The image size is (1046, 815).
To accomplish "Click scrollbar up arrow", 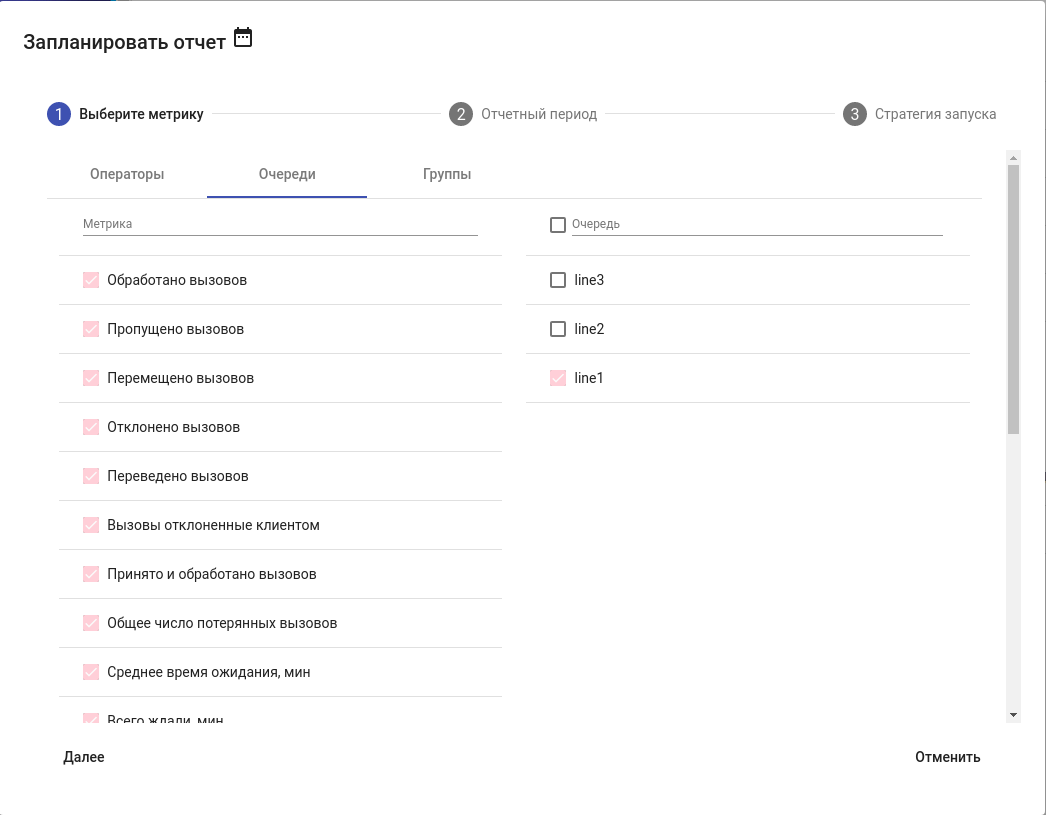I will 1013,158.
